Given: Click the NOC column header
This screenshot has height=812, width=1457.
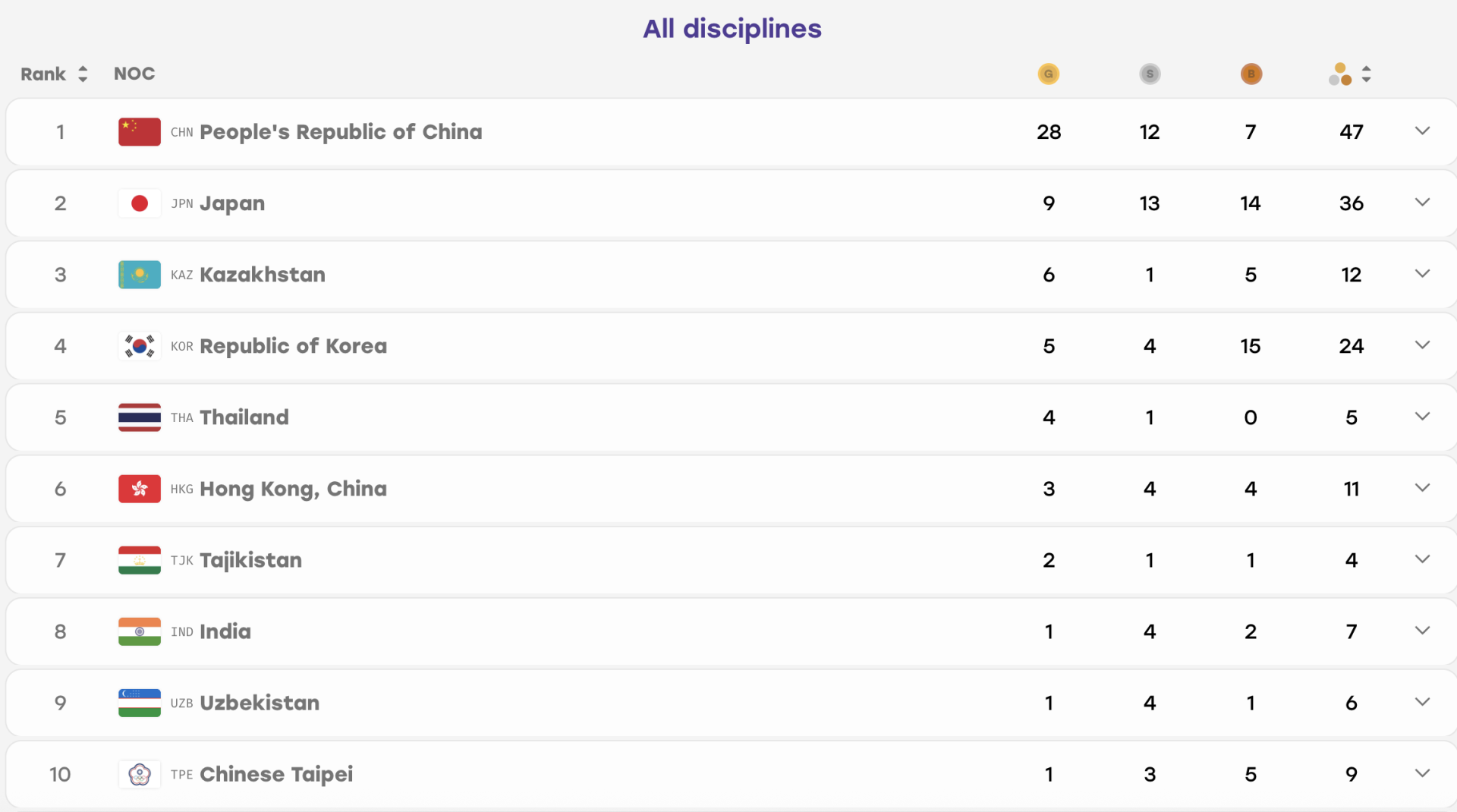Looking at the screenshot, I should pyautogui.click(x=134, y=74).
